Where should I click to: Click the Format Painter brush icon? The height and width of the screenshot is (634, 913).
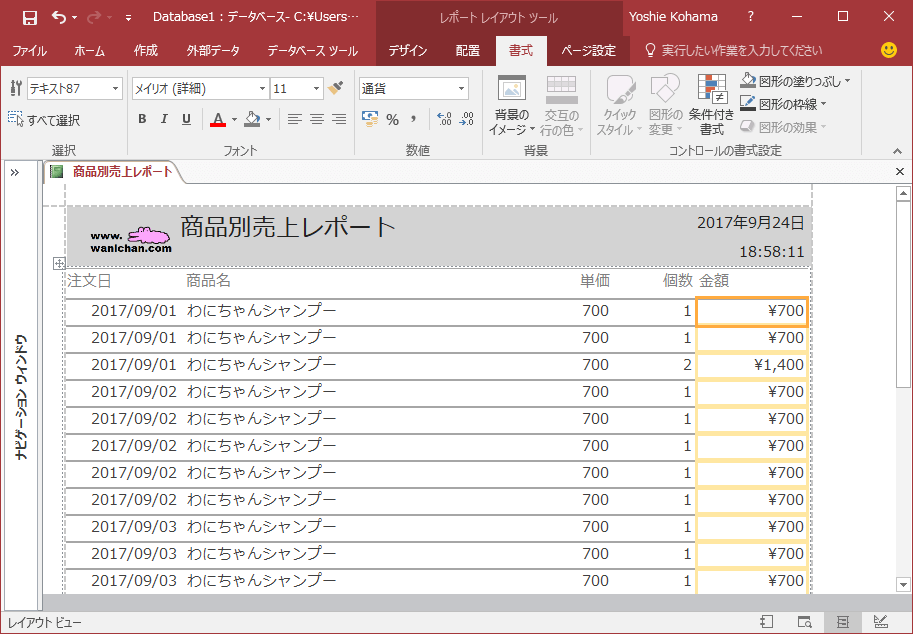335,88
